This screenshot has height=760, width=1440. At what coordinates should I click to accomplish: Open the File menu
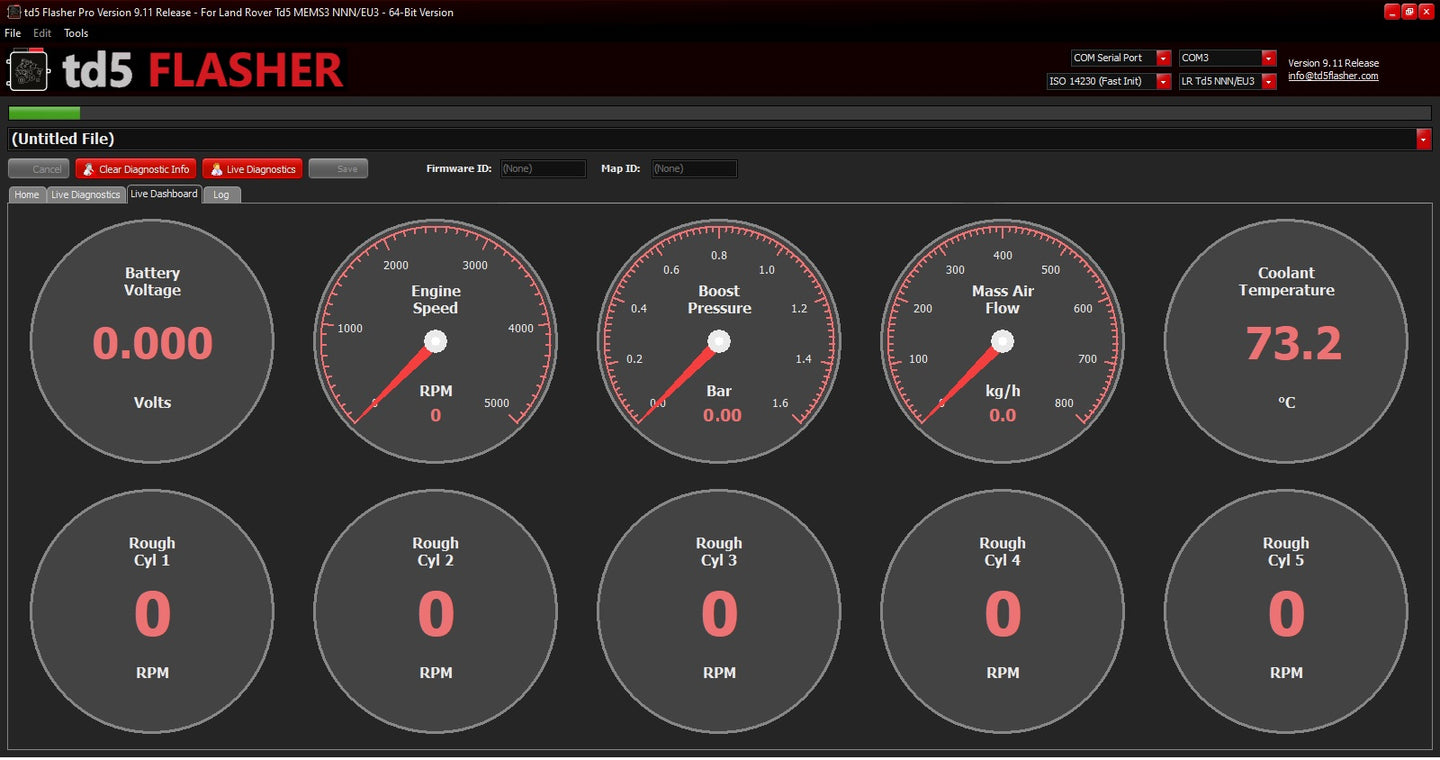coord(13,33)
